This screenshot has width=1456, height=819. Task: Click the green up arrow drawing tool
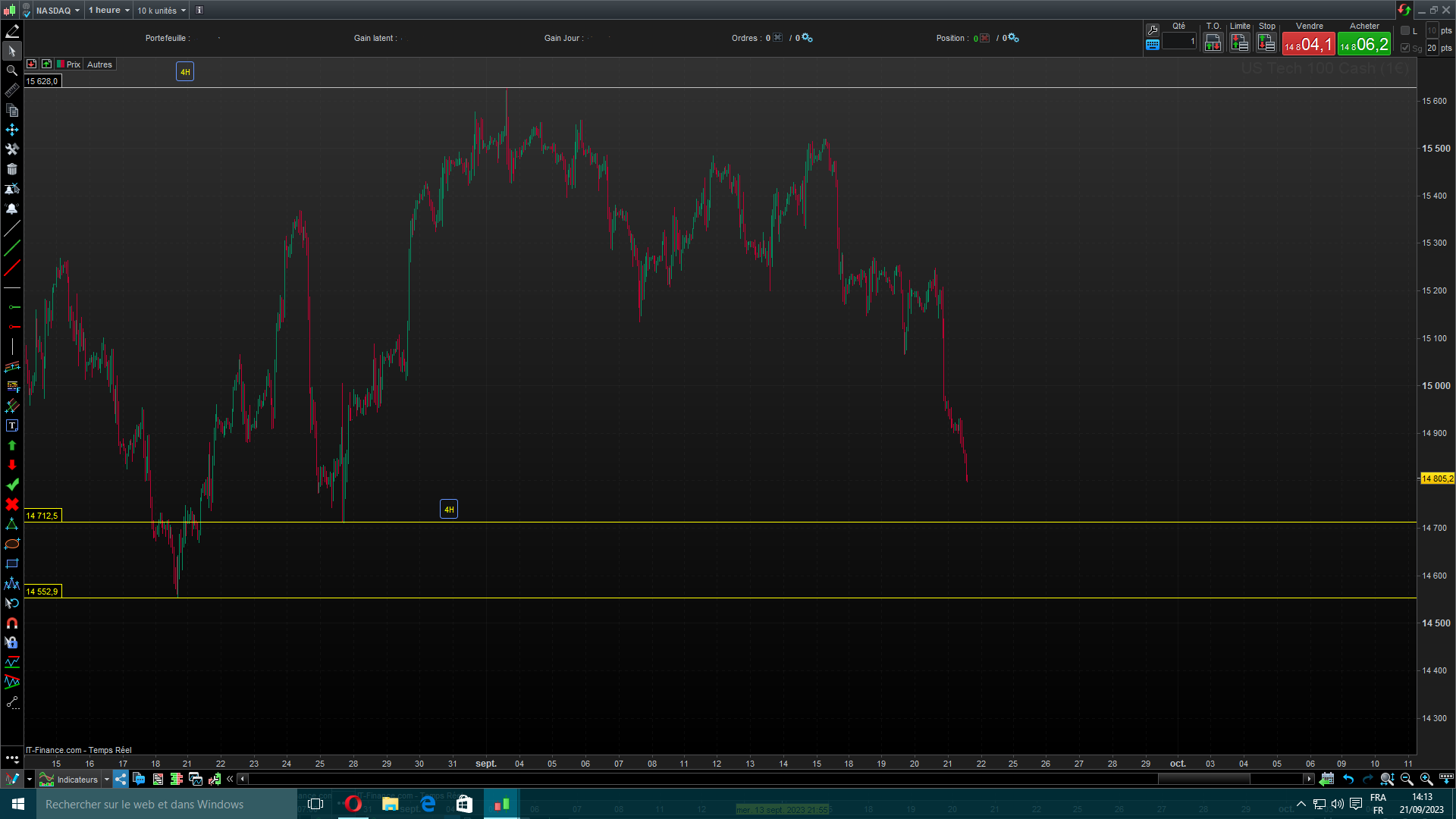[11, 446]
